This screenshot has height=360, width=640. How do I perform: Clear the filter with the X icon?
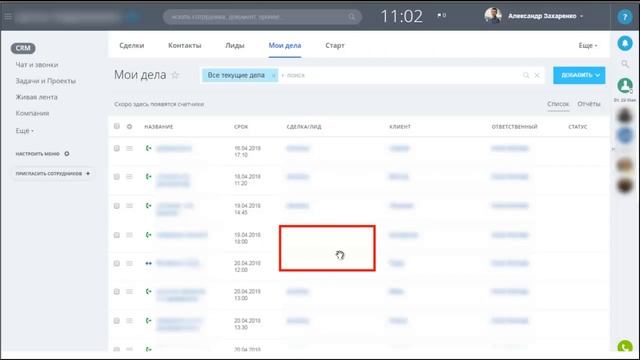537,75
